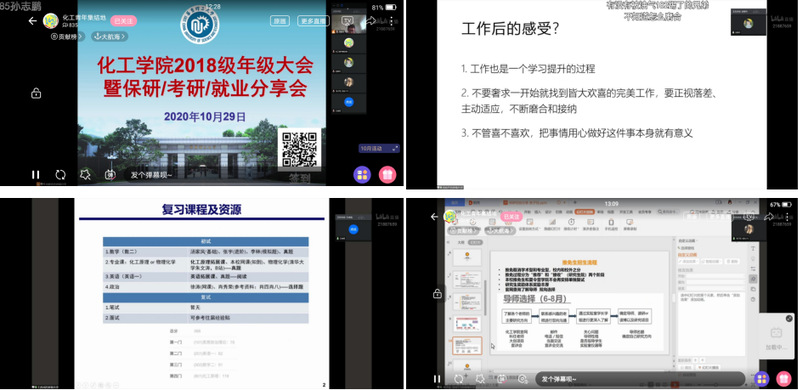
Task: Click the 发个弹幕呗 input on the 13:09 stream
Action: (x=559, y=379)
